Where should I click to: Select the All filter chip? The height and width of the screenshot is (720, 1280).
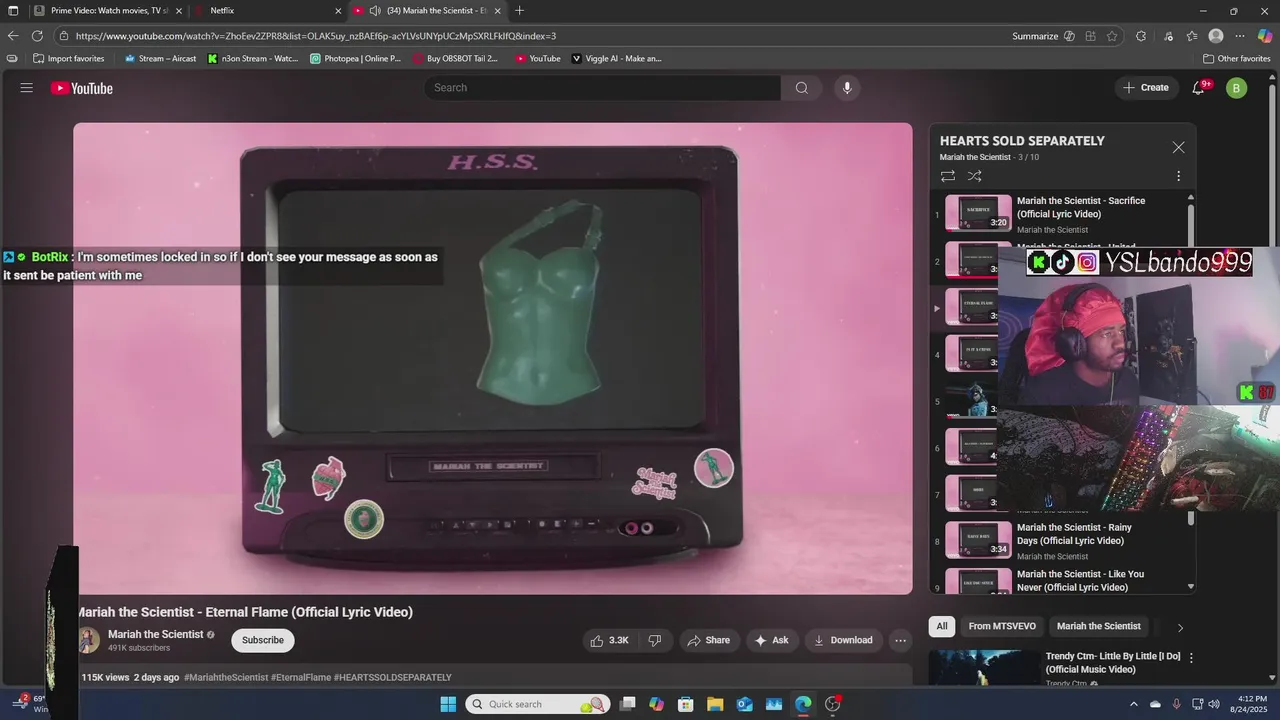tap(942, 626)
